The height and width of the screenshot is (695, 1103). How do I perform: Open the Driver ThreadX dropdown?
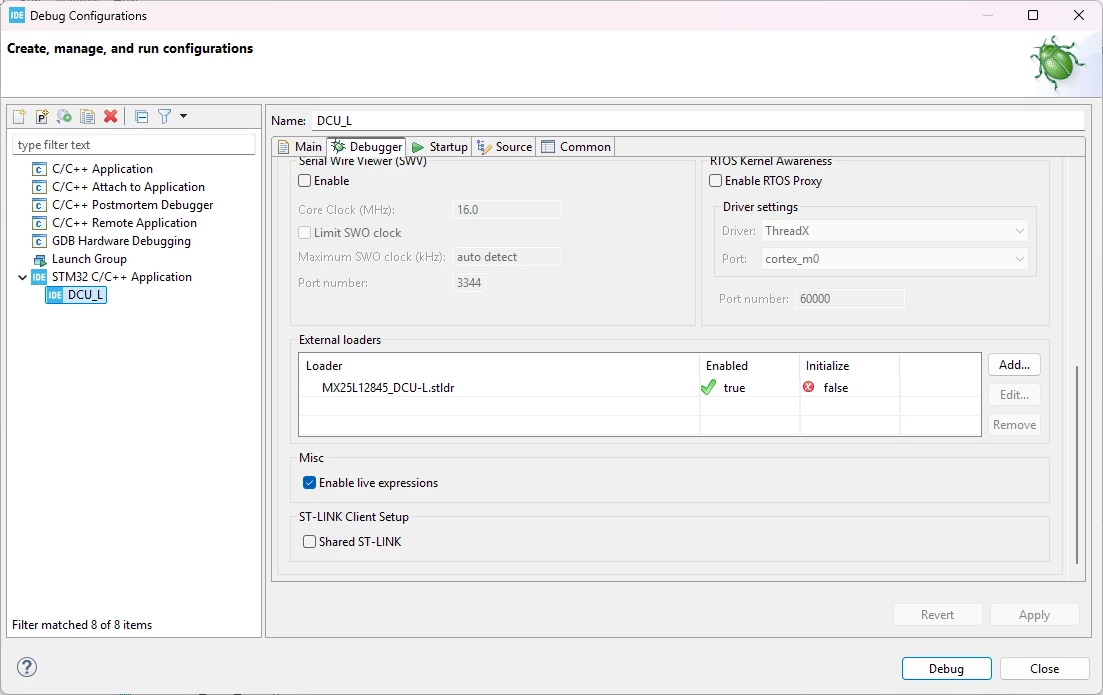(x=895, y=231)
